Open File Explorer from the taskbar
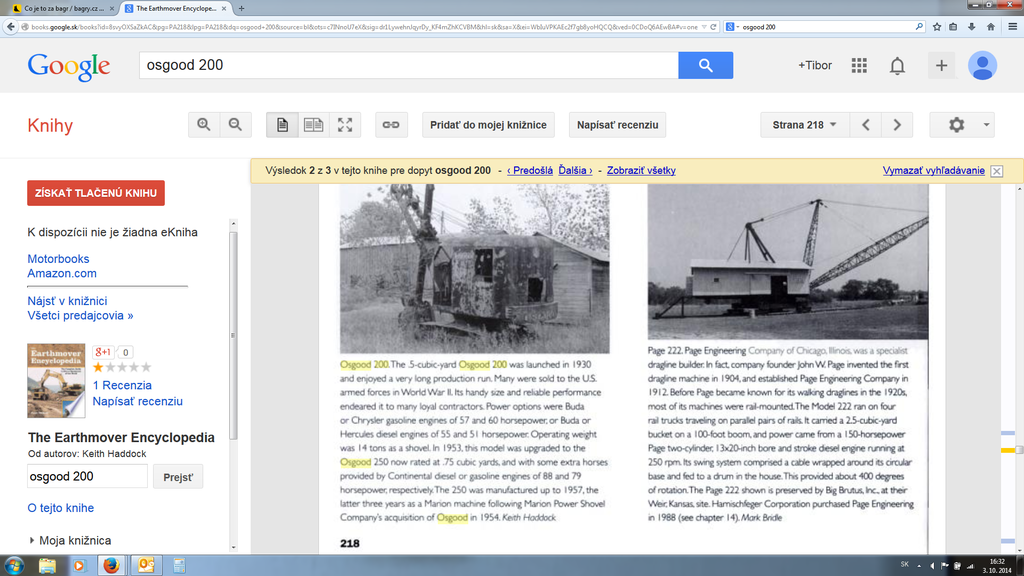1024x576 pixels. [47, 566]
